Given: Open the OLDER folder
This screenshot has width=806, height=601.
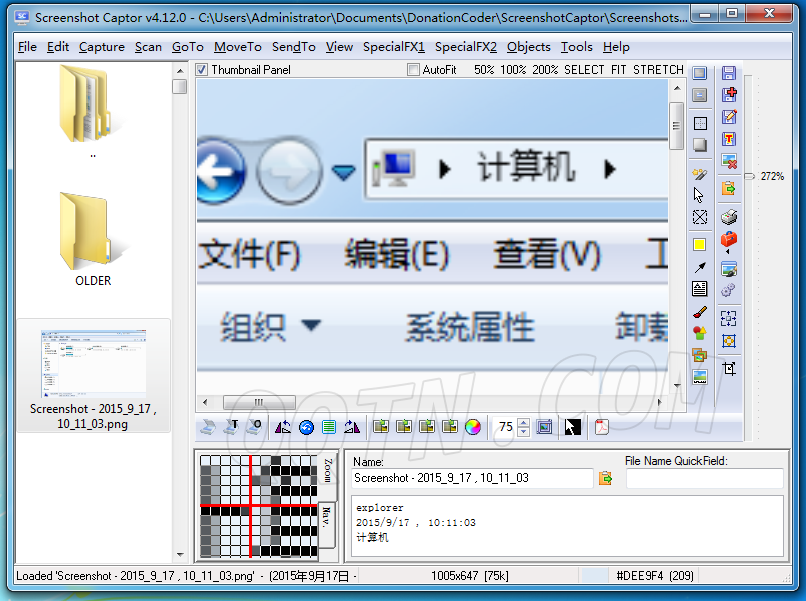Looking at the screenshot, I should (93, 240).
